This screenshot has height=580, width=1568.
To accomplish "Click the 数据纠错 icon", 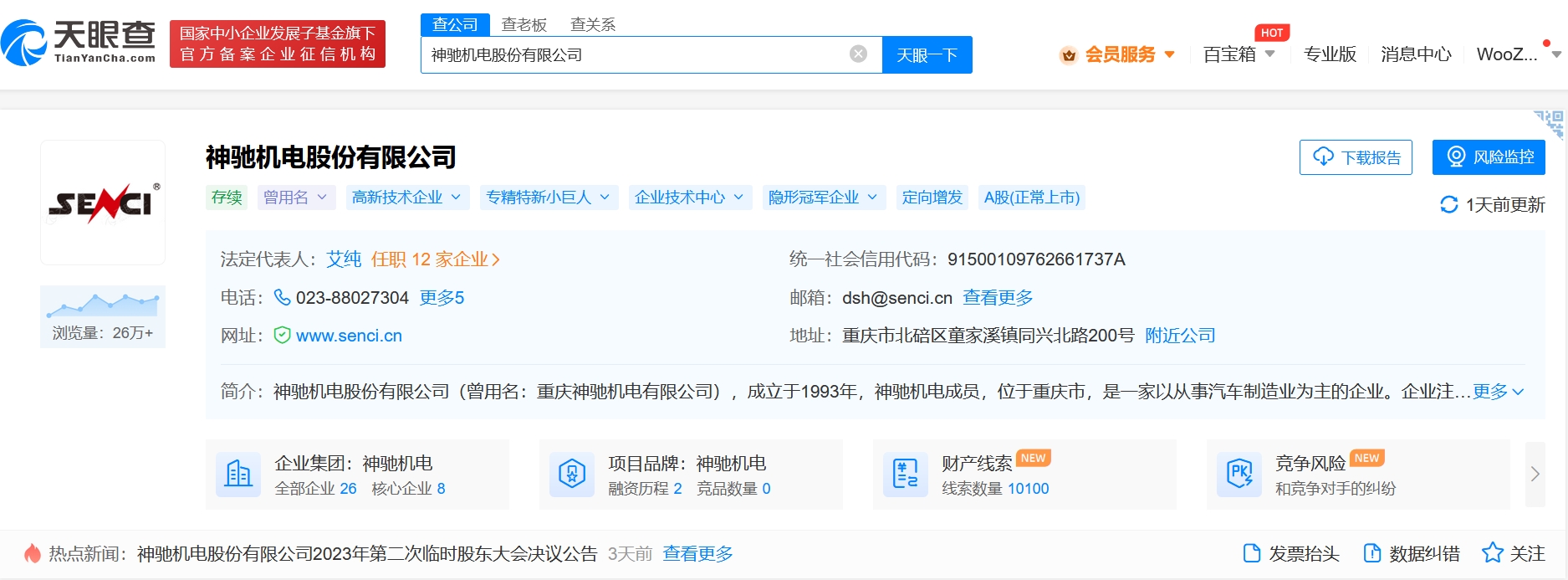I will (x=1372, y=553).
